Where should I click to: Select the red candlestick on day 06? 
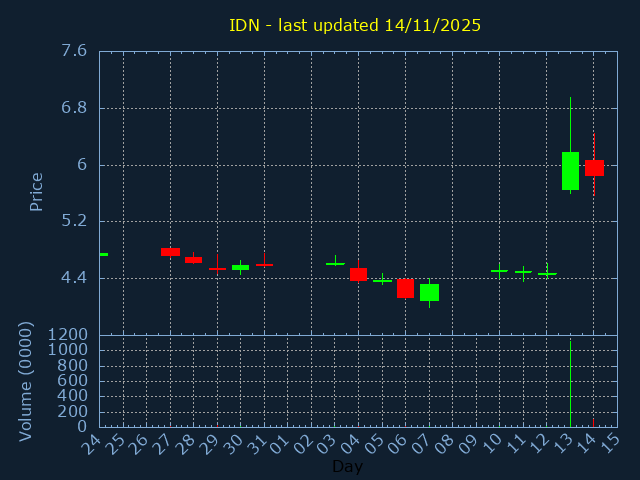pyautogui.click(x=405, y=288)
